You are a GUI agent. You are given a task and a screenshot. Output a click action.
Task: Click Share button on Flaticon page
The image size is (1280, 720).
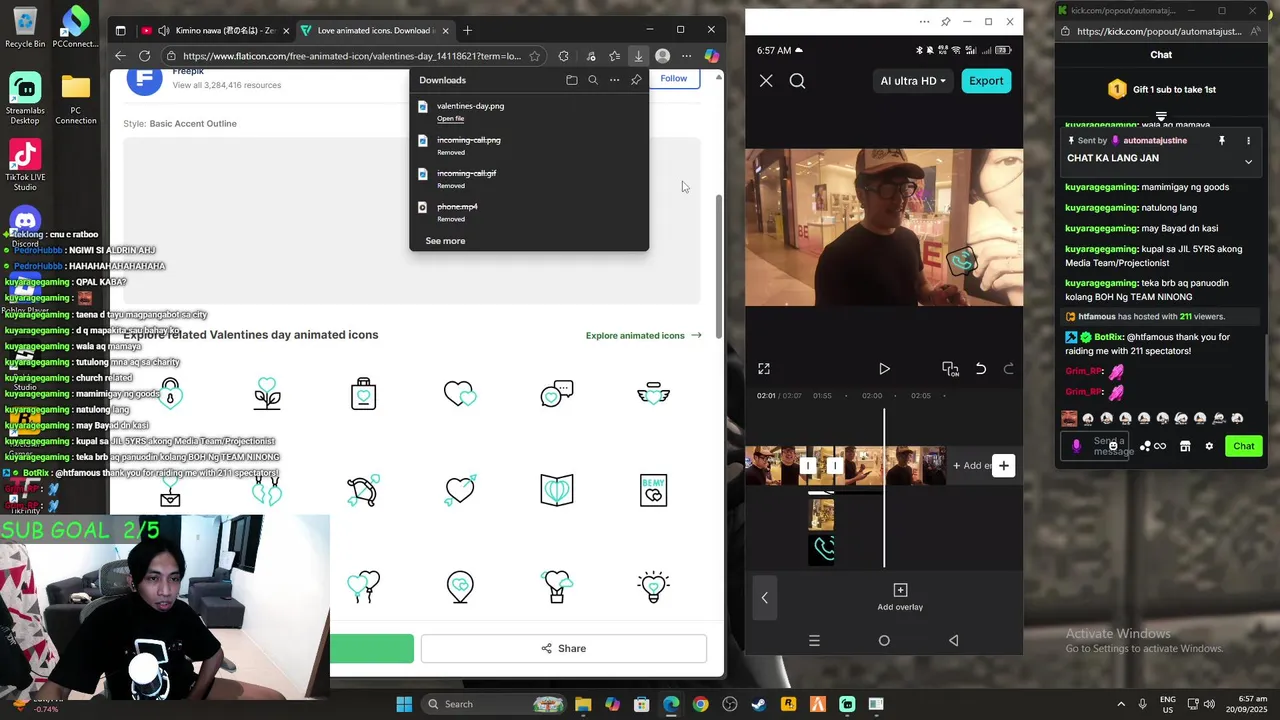coord(564,648)
